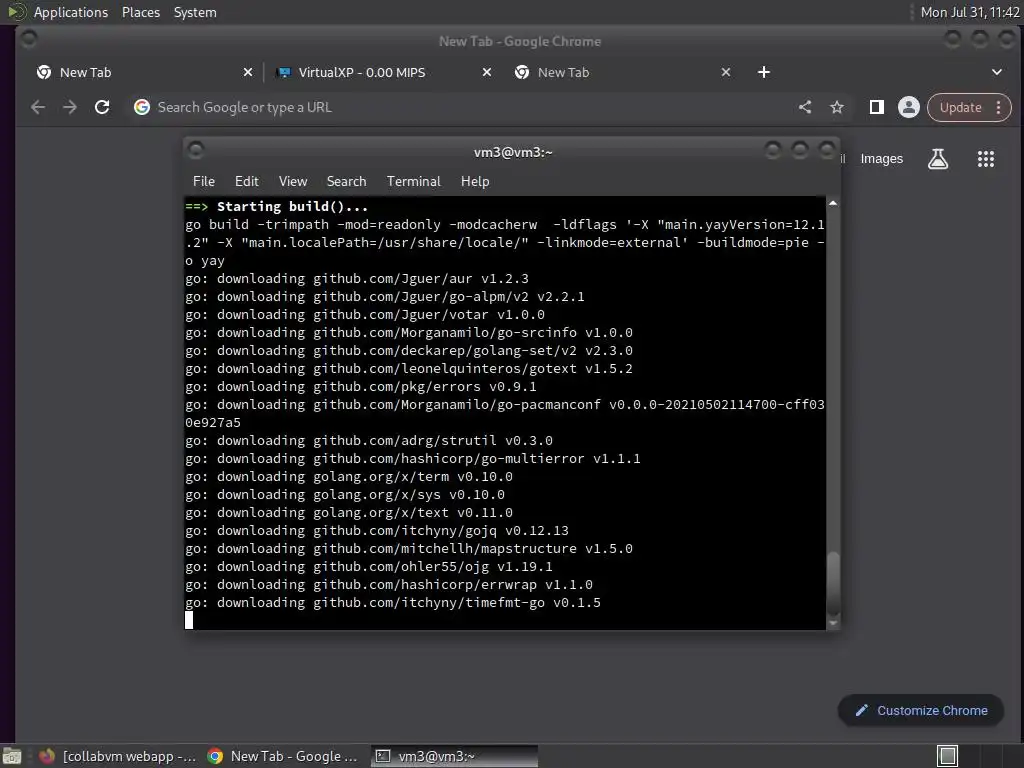Screen dimensions: 1024x768
Task: Click the top-left button of the Chrome window
Action: click(x=29, y=39)
